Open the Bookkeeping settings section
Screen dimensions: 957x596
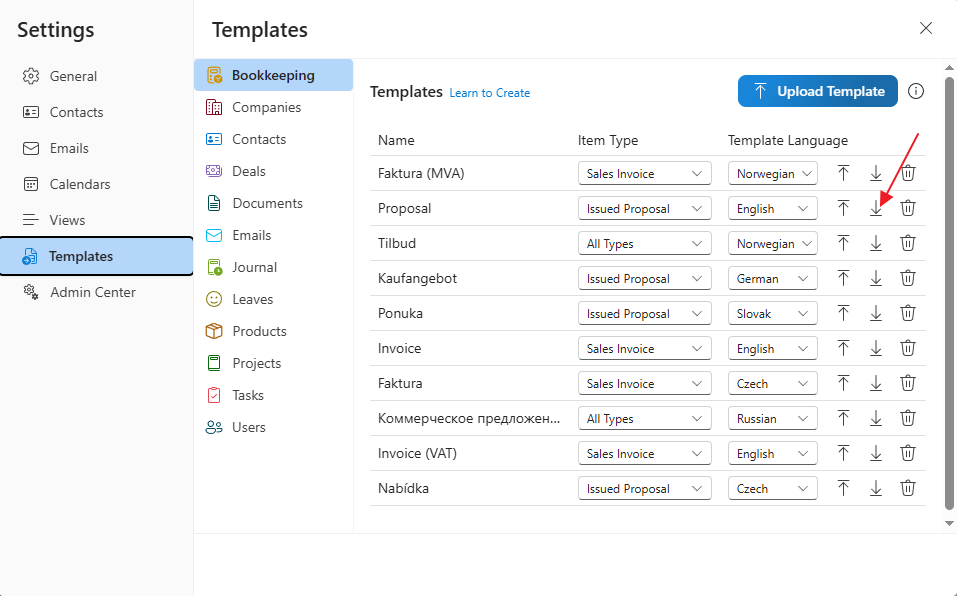click(x=270, y=74)
